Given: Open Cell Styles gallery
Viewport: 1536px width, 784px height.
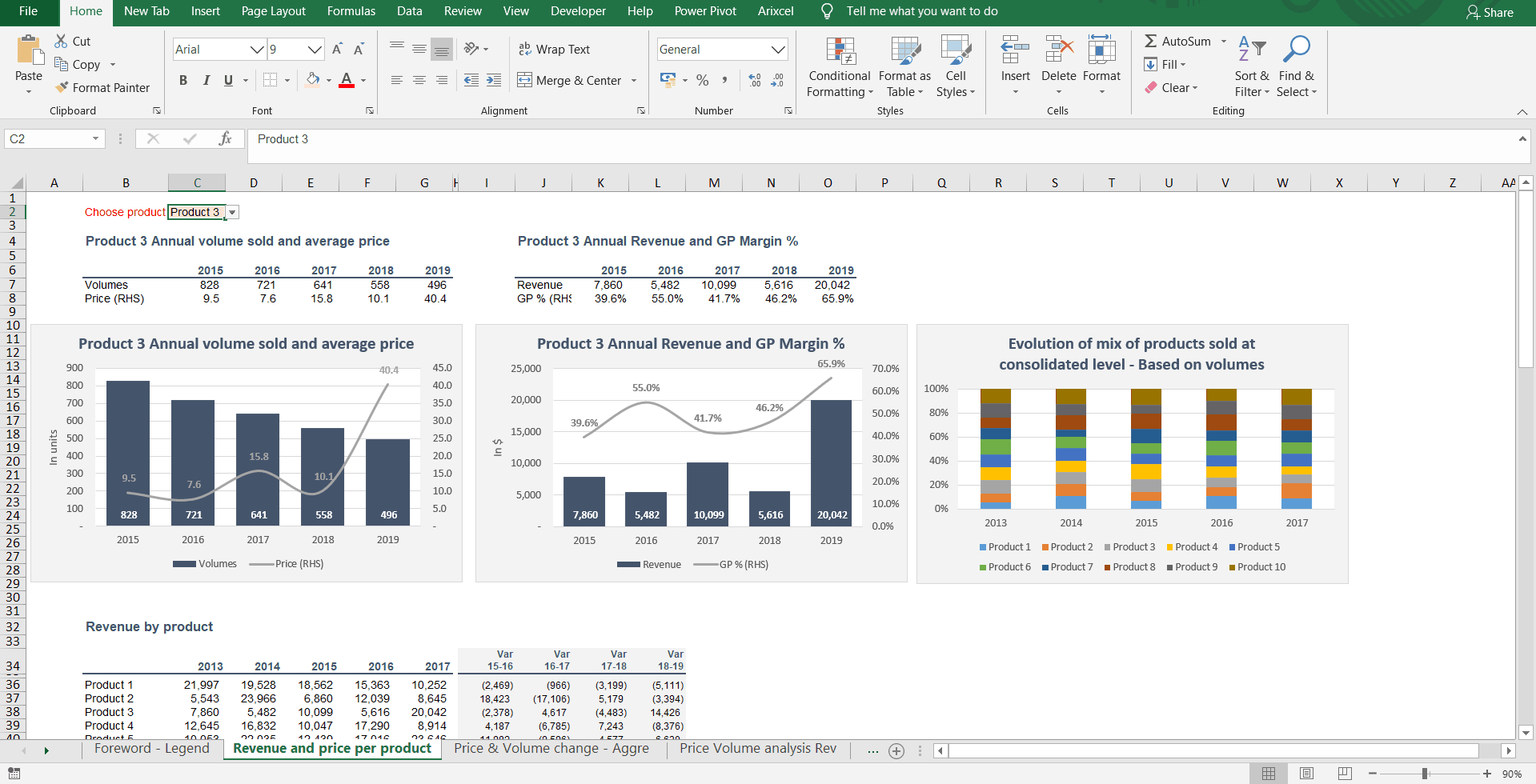Looking at the screenshot, I should [956, 67].
